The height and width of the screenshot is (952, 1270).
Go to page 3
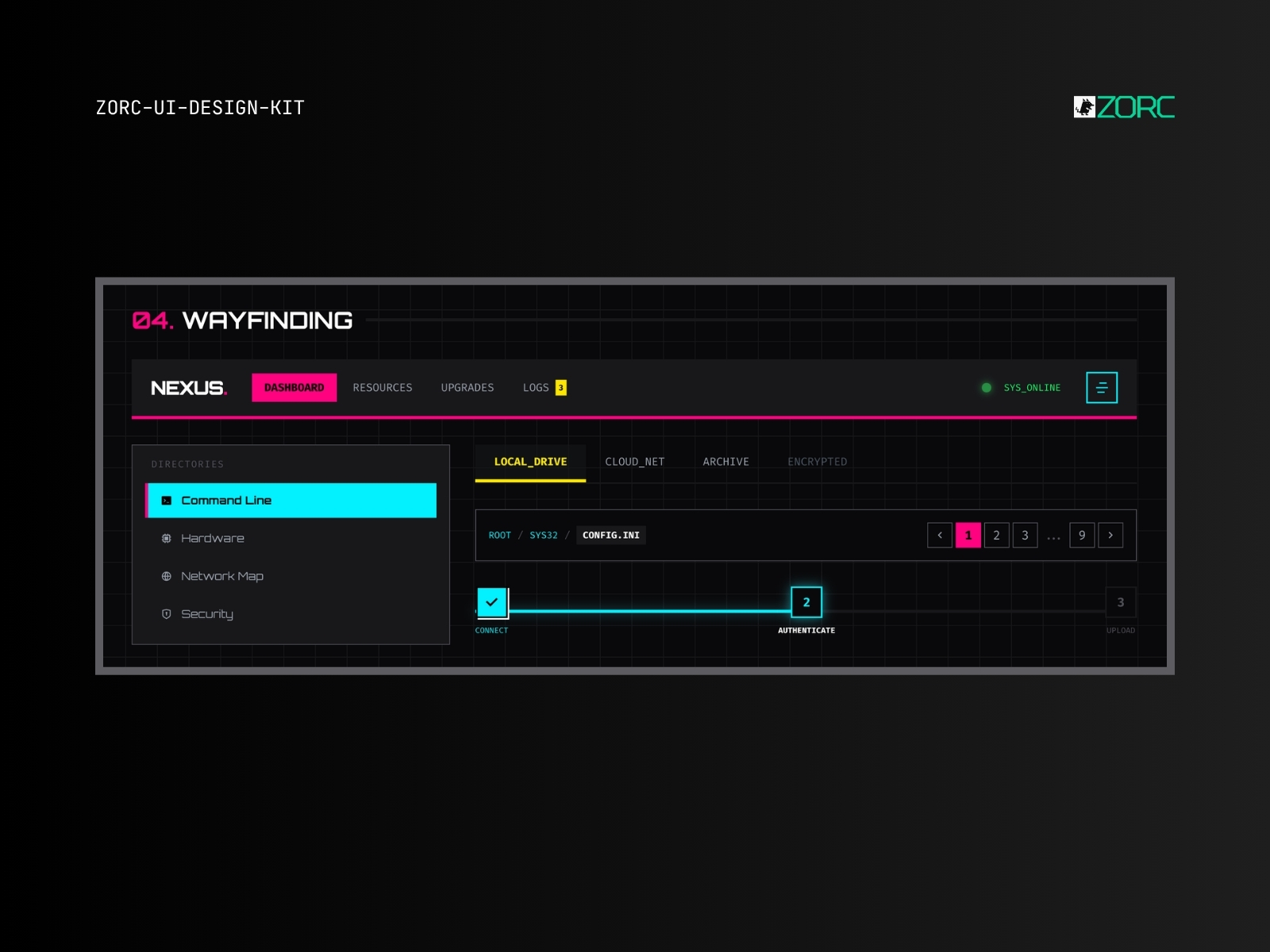[1026, 535]
